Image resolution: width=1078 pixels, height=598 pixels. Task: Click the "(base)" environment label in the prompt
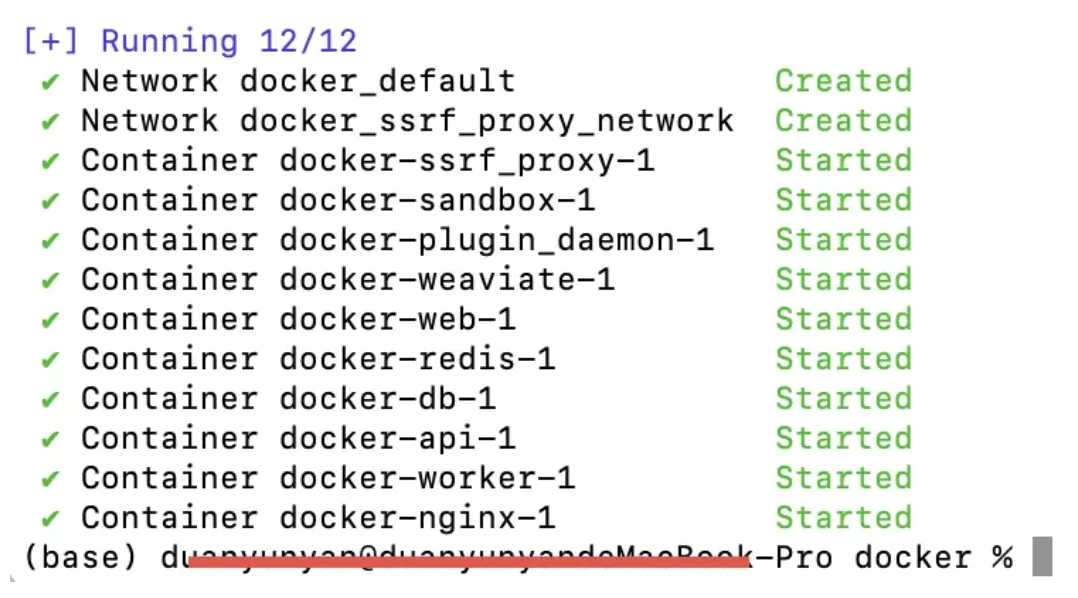coord(79,557)
